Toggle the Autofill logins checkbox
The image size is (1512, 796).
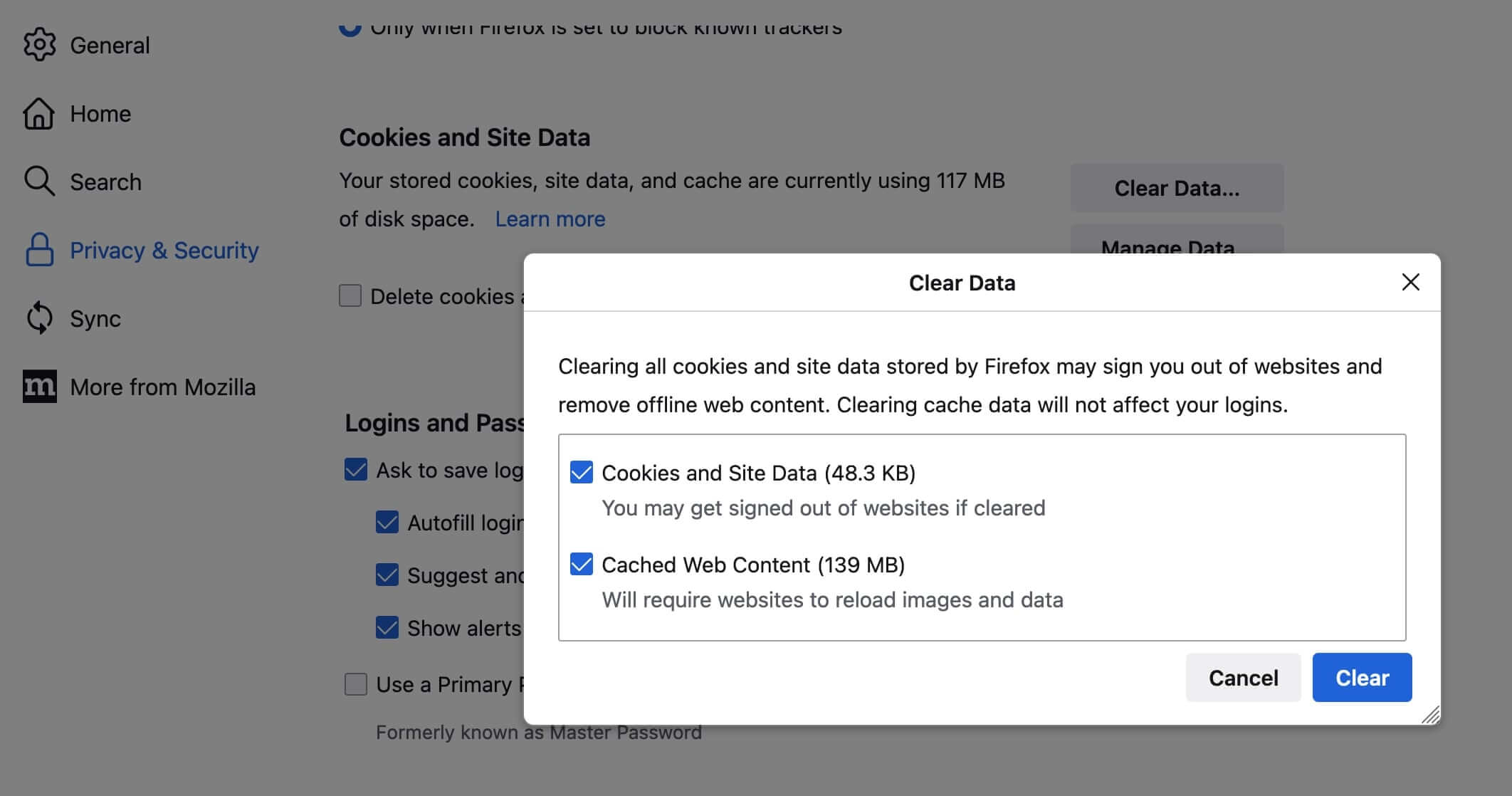387,522
